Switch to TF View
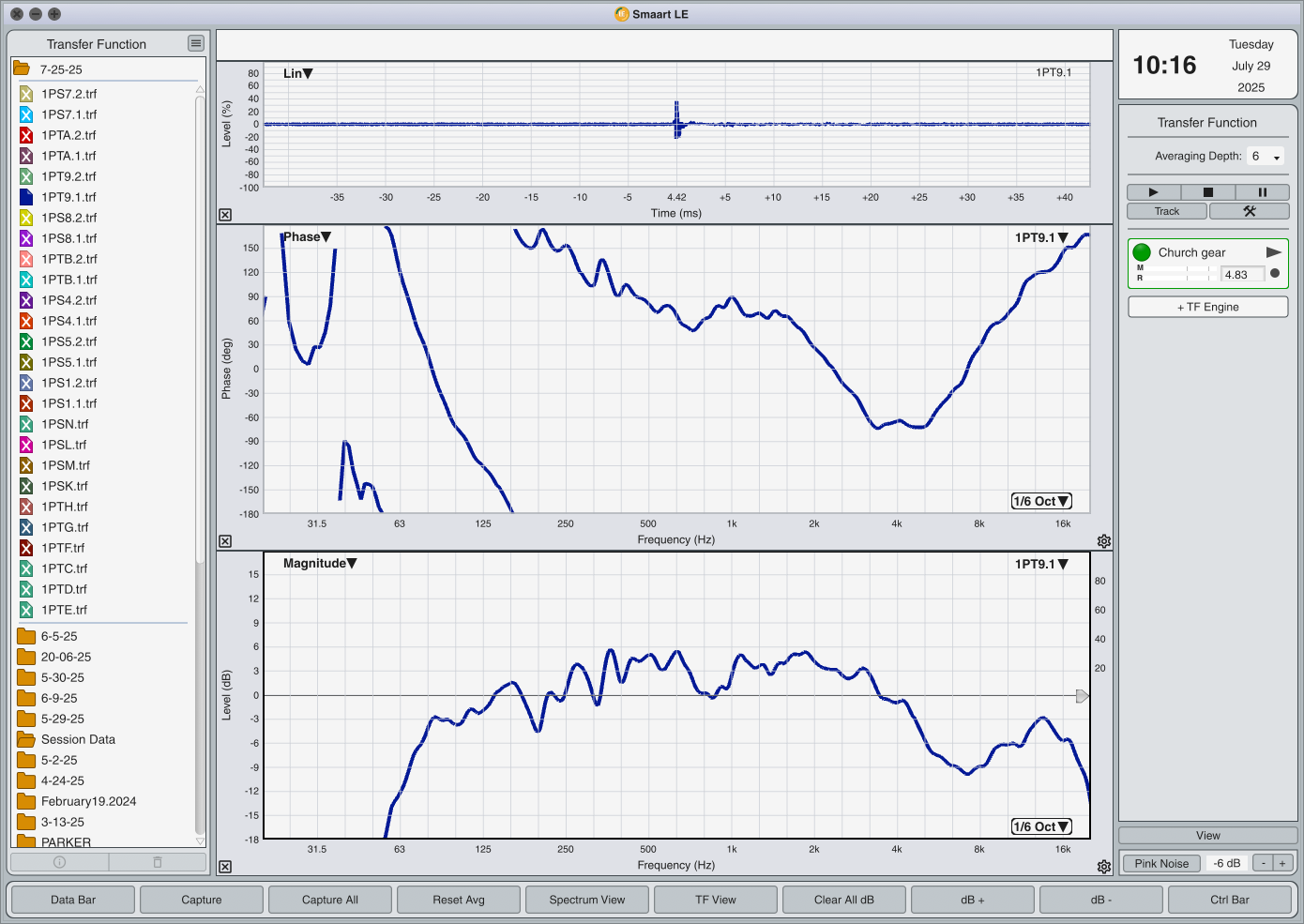The width and height of the screenshot is (1304, 924). 716,900
